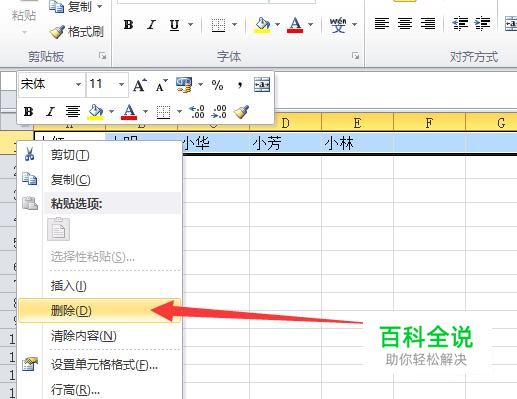The image size is (517, 399).
Task: Click the phonetic guide wén icon
Action: point(338,25)
